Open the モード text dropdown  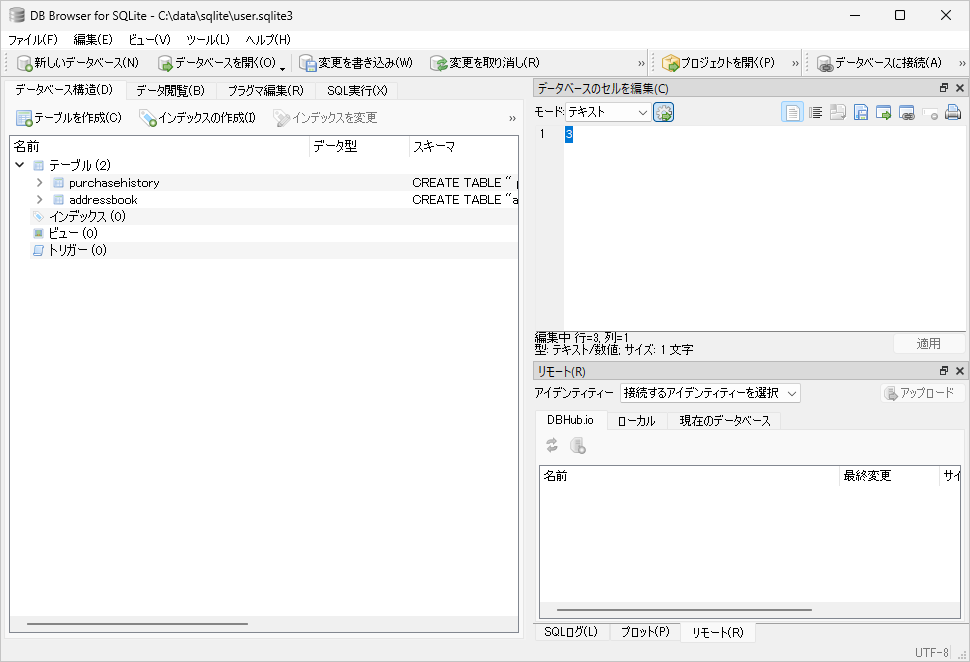point(608,113)
